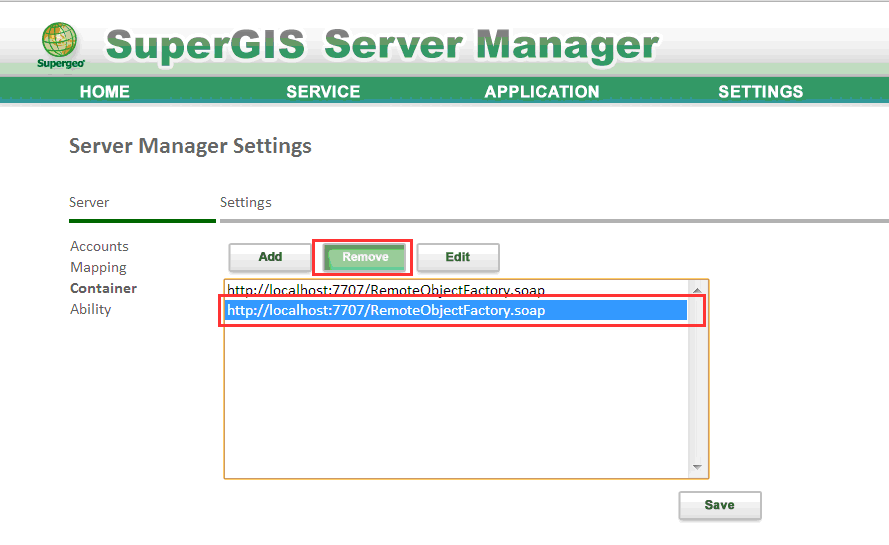Open the SETTINGS menu
Viewport: 889px width, 545px height.
pyautogui.click(x=760, y=91)
